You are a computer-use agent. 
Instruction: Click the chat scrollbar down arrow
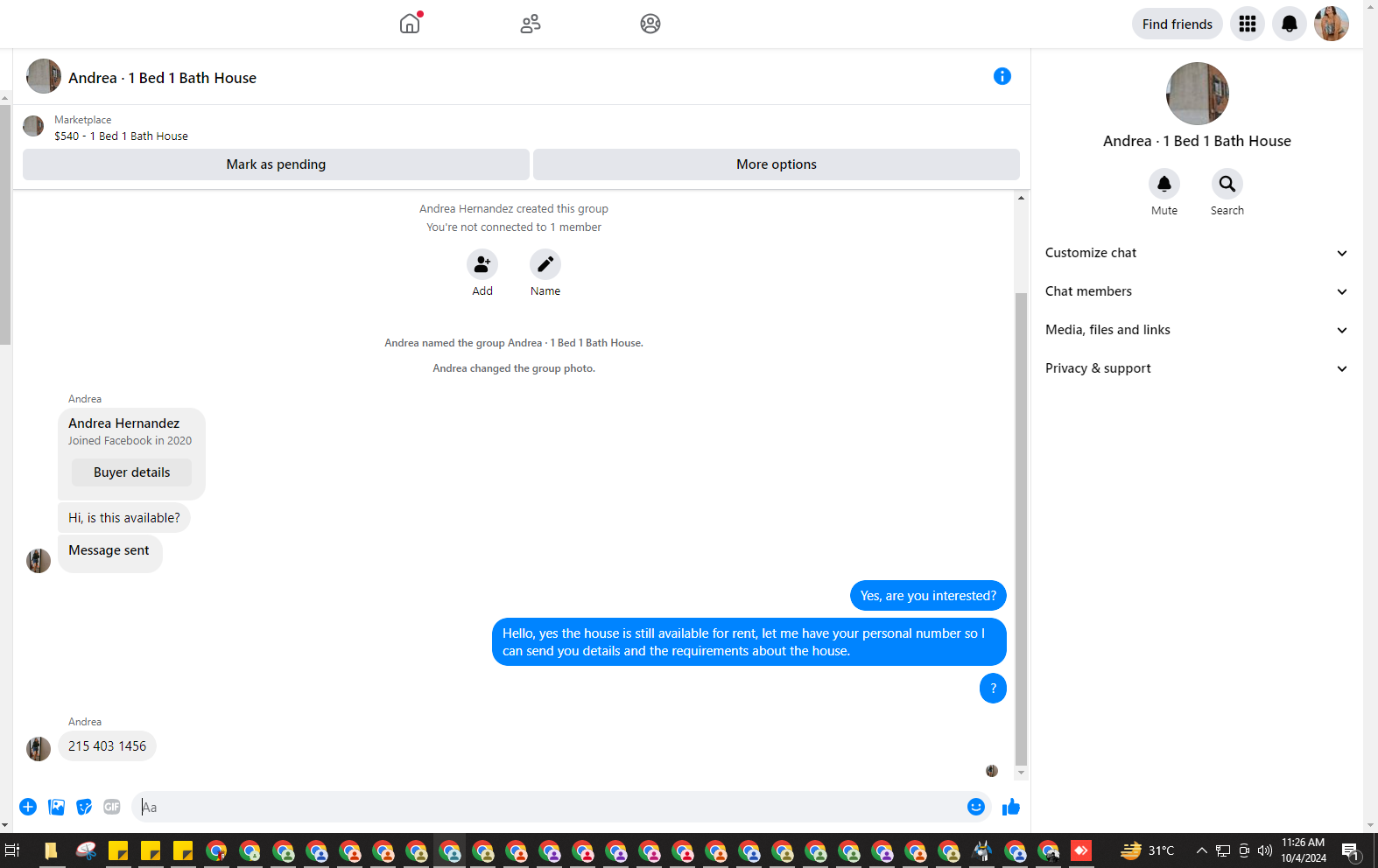(1021, 773)
